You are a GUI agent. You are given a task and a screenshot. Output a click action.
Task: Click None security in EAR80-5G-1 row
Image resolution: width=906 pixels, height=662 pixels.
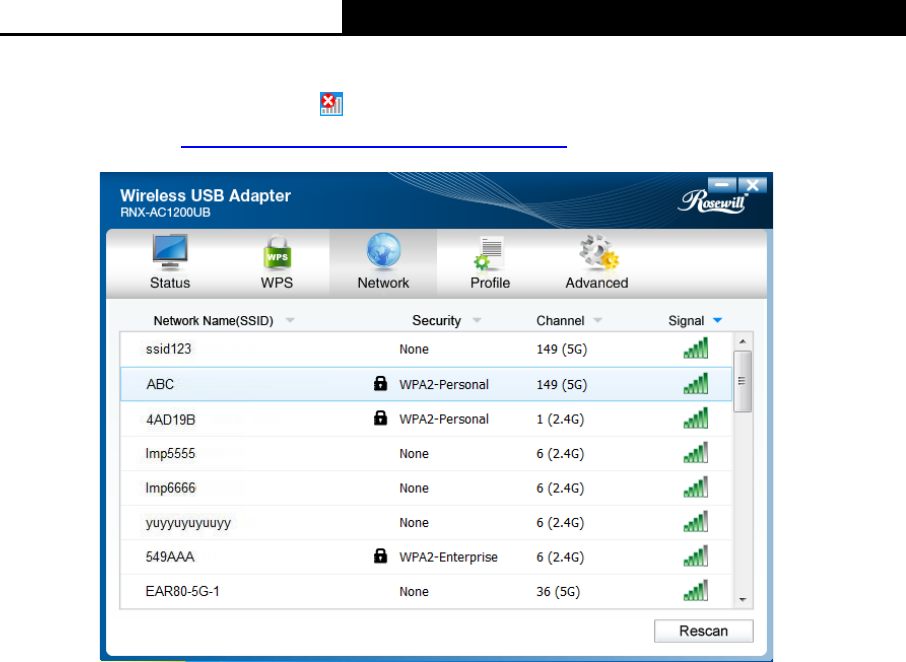point(414,592)
